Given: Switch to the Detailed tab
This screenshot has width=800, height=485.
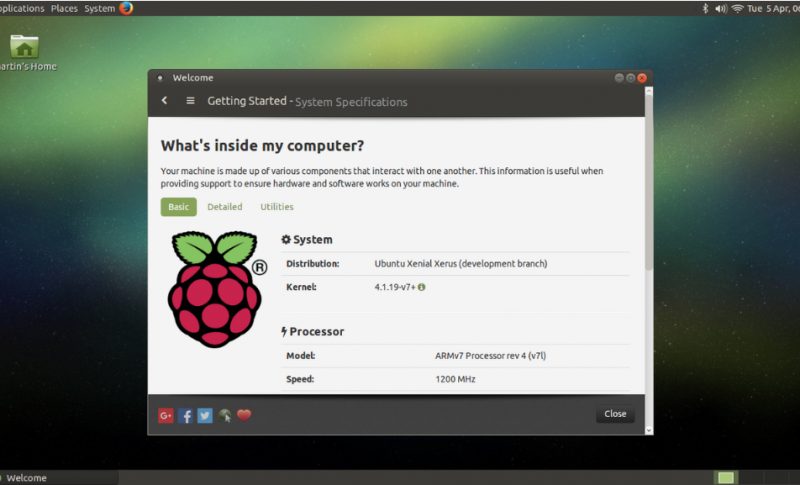Looking at the screenshot, I should tap(224, 207).
